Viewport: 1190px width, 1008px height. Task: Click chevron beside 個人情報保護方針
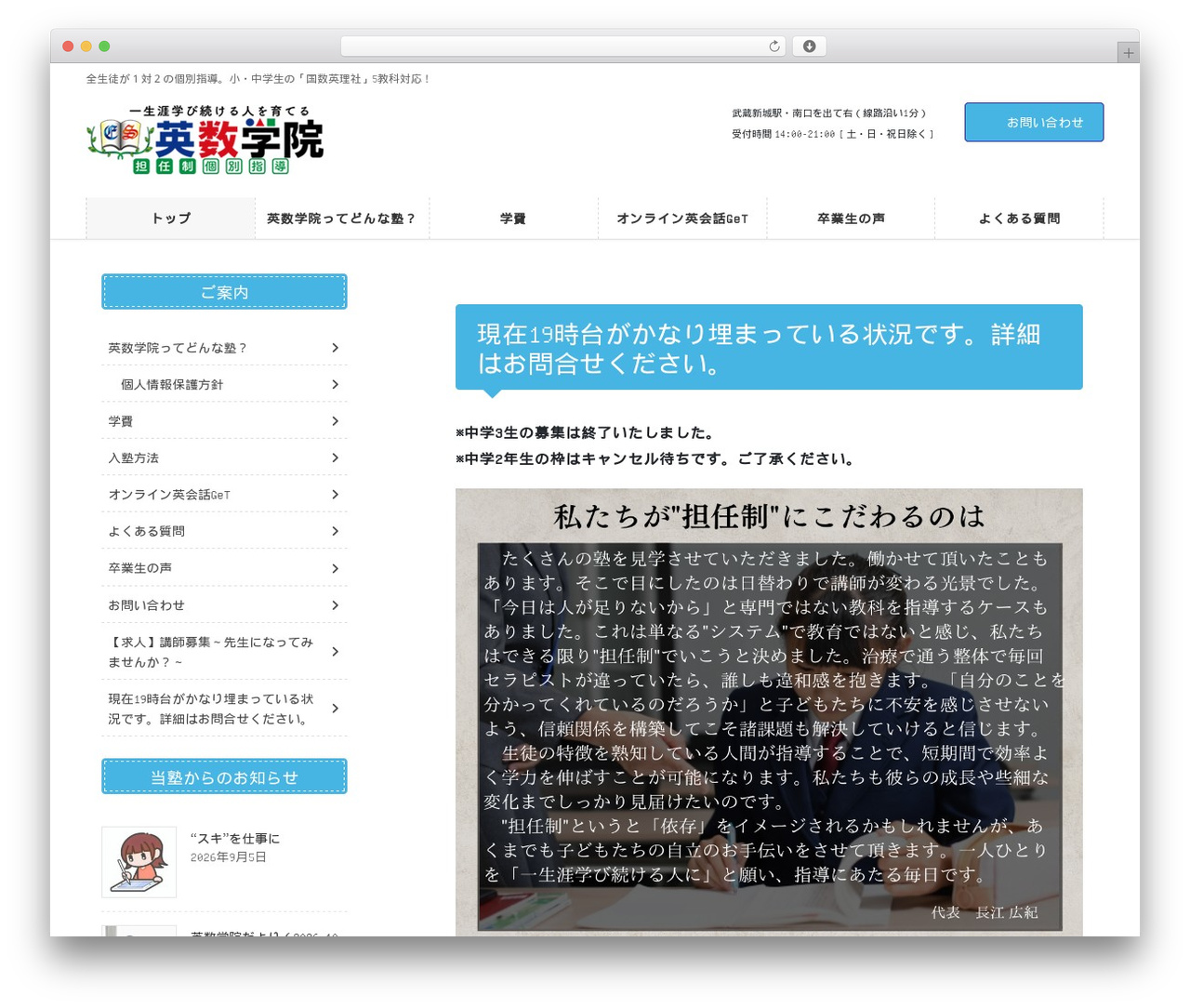[x=335, y=384]
